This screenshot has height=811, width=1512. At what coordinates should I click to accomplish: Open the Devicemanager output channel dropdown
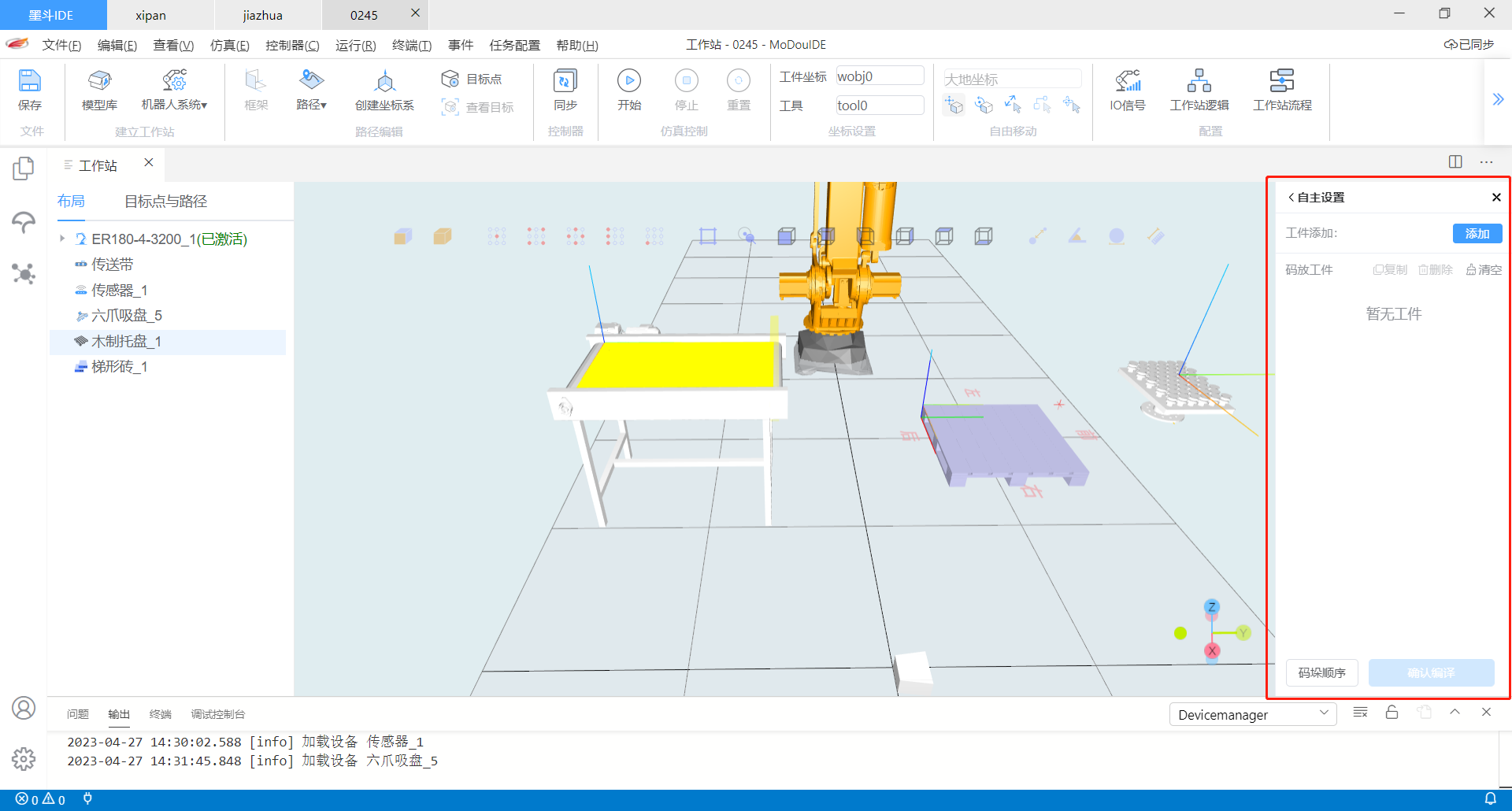pos(1252,714)
